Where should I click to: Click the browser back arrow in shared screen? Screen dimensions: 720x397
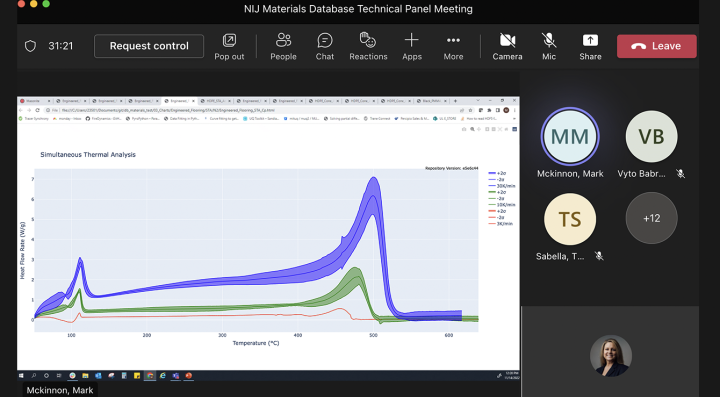(21, 110)
